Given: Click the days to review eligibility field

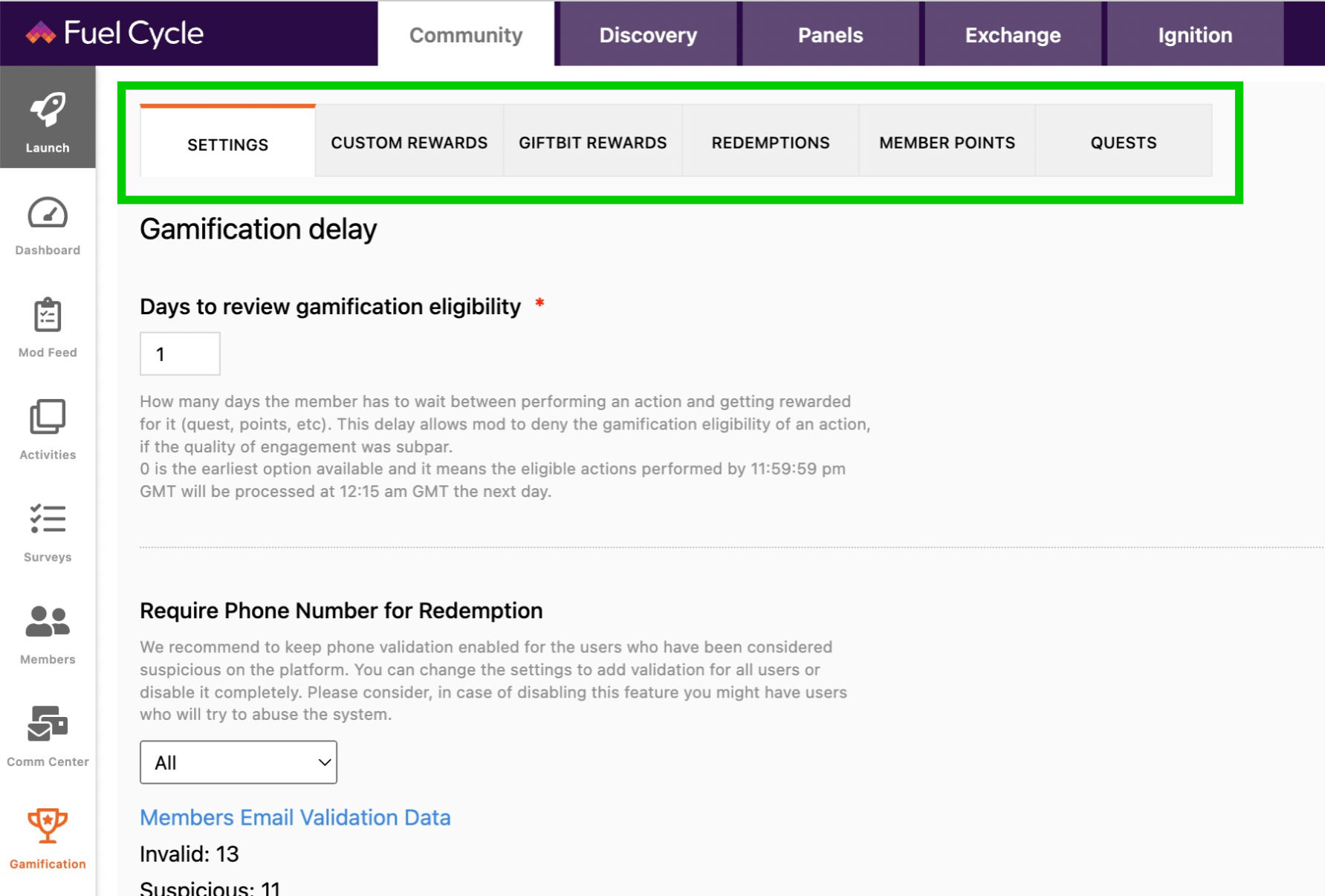Looking at the screenshot, I should (180, 354).
